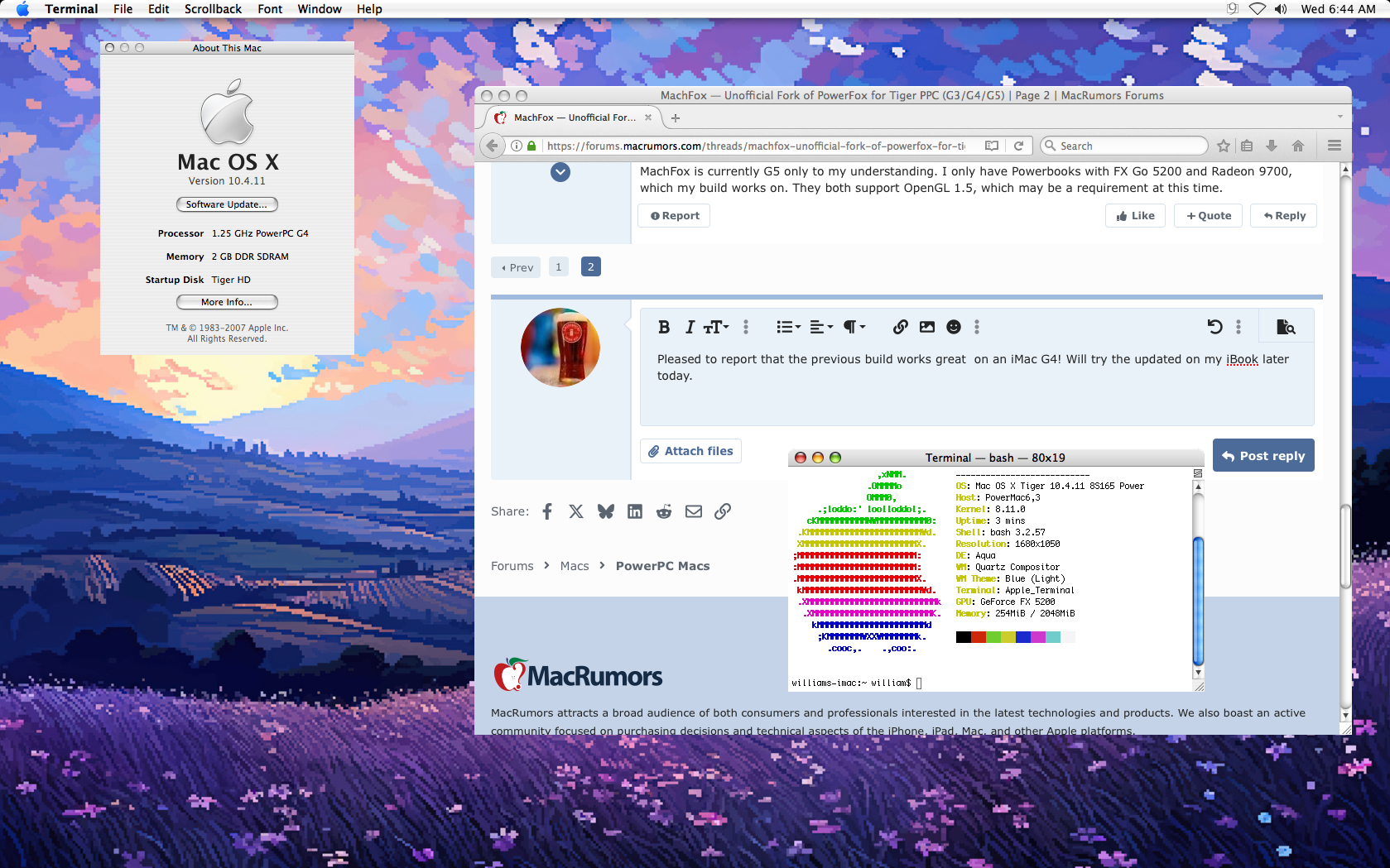Open PowerPC Macs breadcrumb link
Viewport: 1390px width, 868px height.
pos(662,566)
